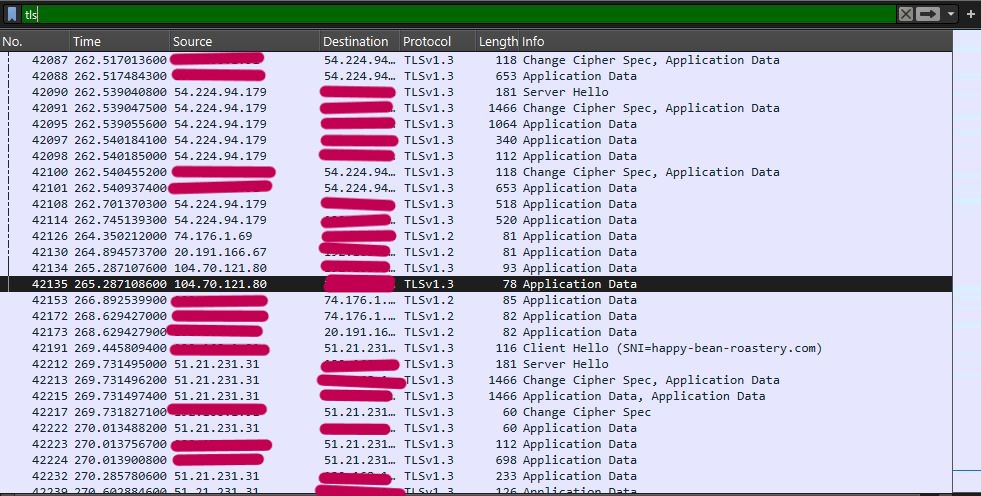The image size is (981, 496).
Task: Select packet 42212 Server Hello
Action: click(476, 364)
